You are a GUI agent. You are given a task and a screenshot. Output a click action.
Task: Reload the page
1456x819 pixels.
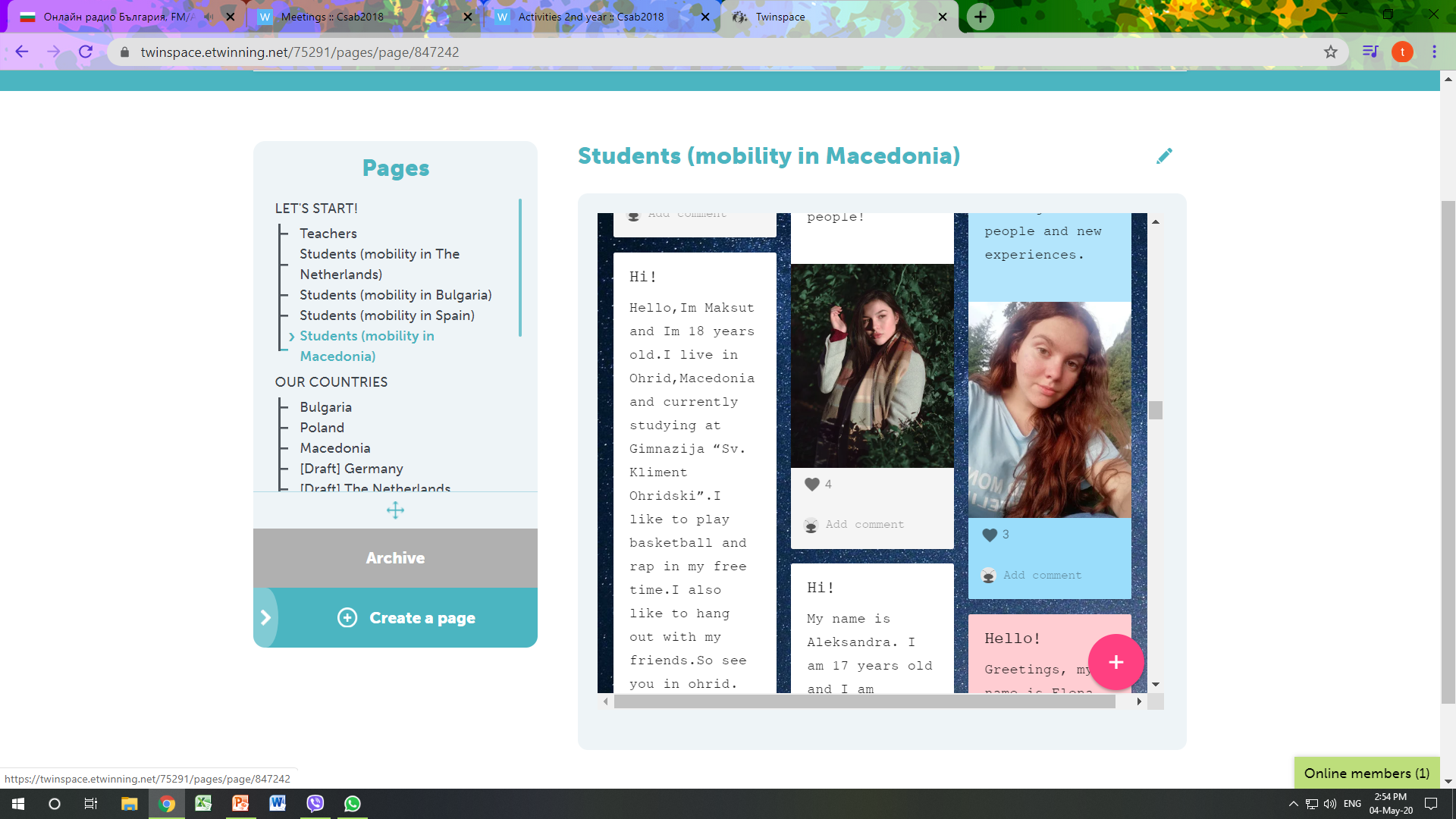point(86,52)
